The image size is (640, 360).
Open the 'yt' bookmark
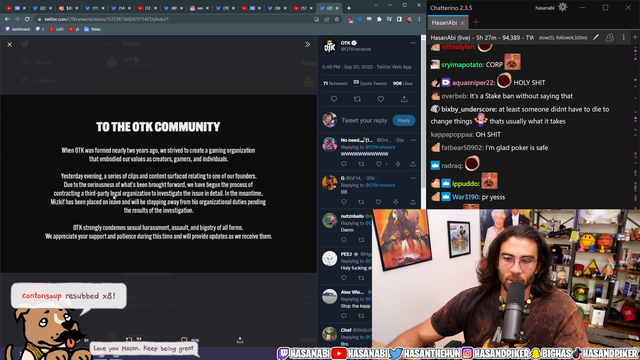74,29
